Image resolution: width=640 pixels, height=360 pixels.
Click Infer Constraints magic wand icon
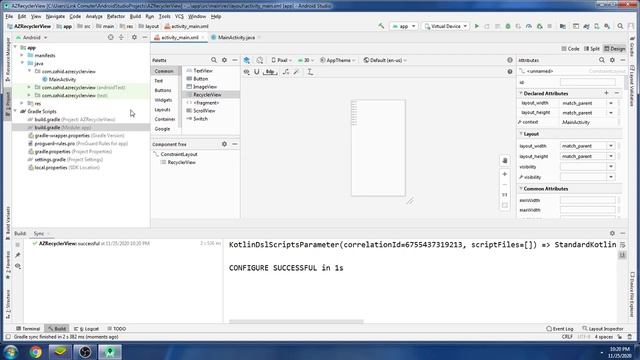pos(297,72)
